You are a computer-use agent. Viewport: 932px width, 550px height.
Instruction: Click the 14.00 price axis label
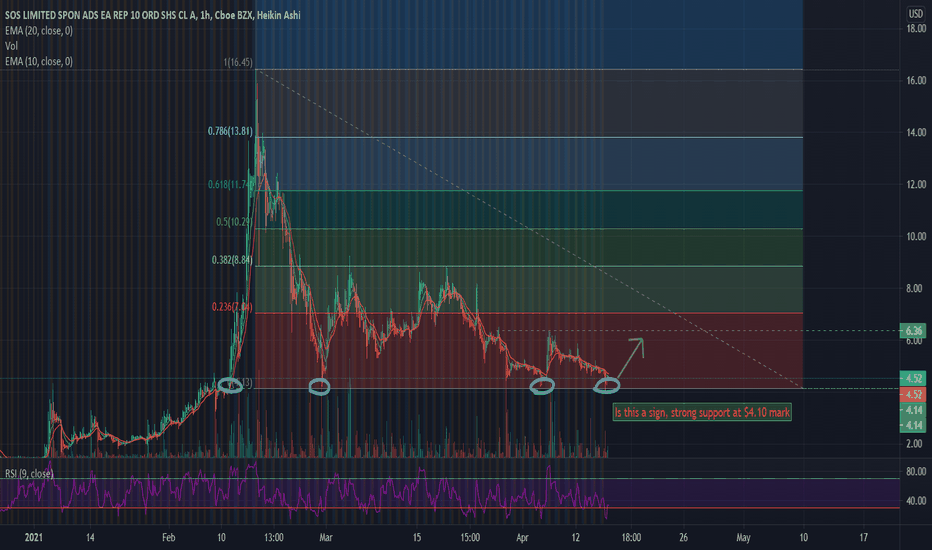pos(916,132)
